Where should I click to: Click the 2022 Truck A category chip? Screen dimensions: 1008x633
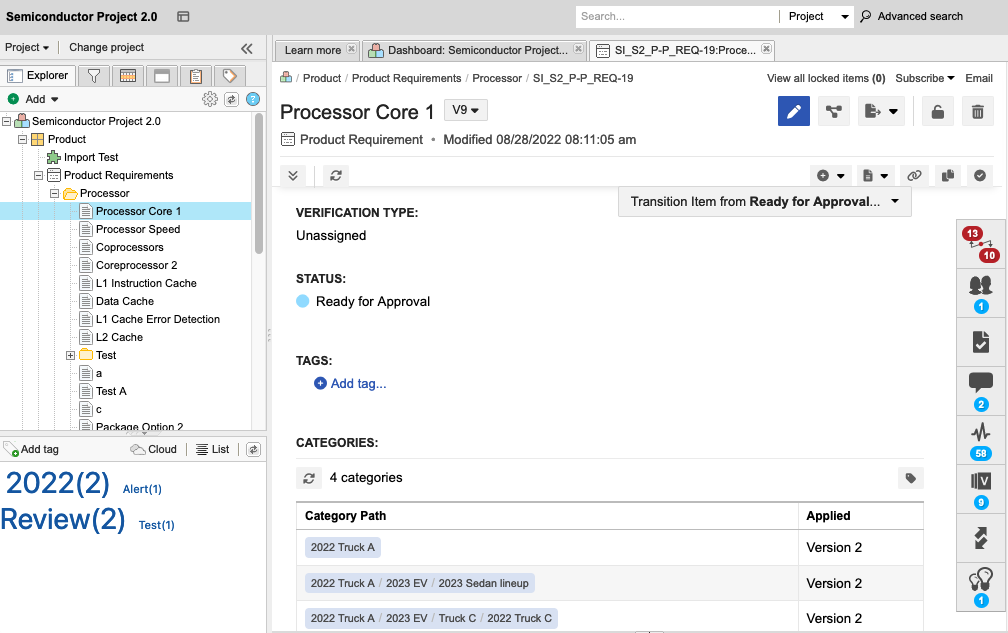[343, 548]
